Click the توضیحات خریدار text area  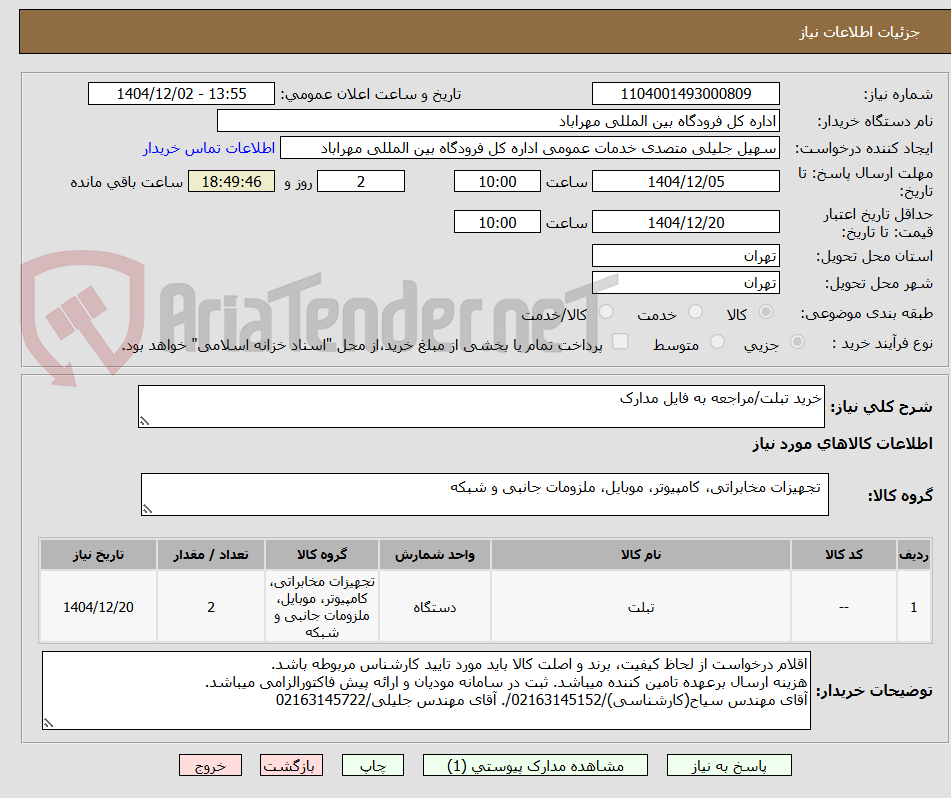coord(426,691)
